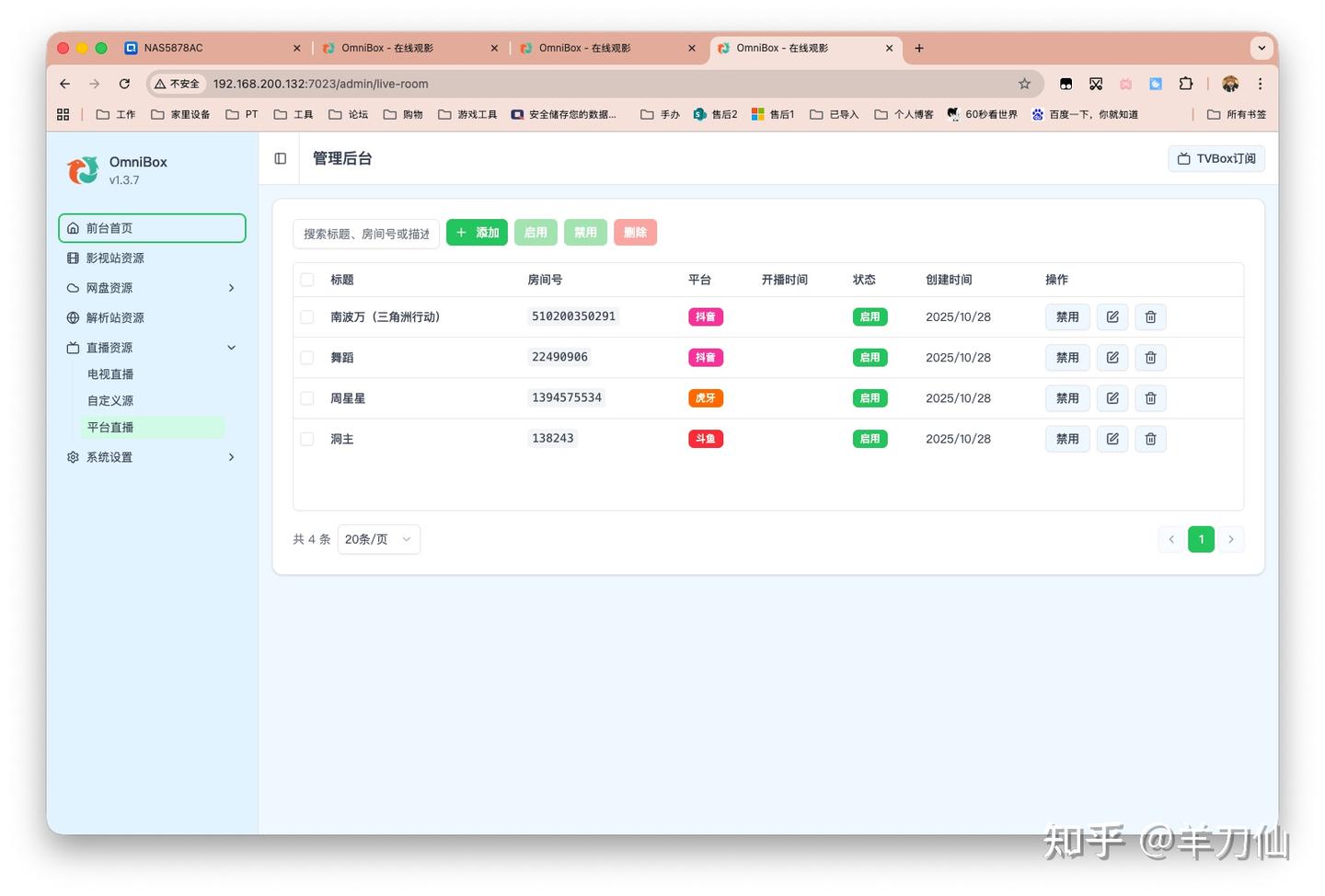The width and height of the screenshot is (1325, 896).
Task: Click the edit icon for 南波万 row
Action: [1112, 317]
